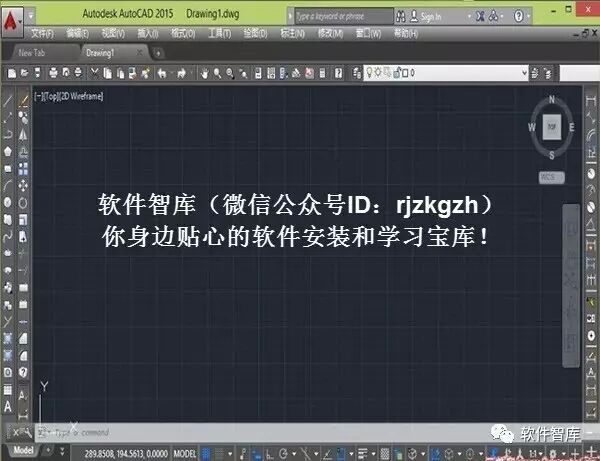
Task: Click the plus to add new drawing tab
Action: coord(158,53)
